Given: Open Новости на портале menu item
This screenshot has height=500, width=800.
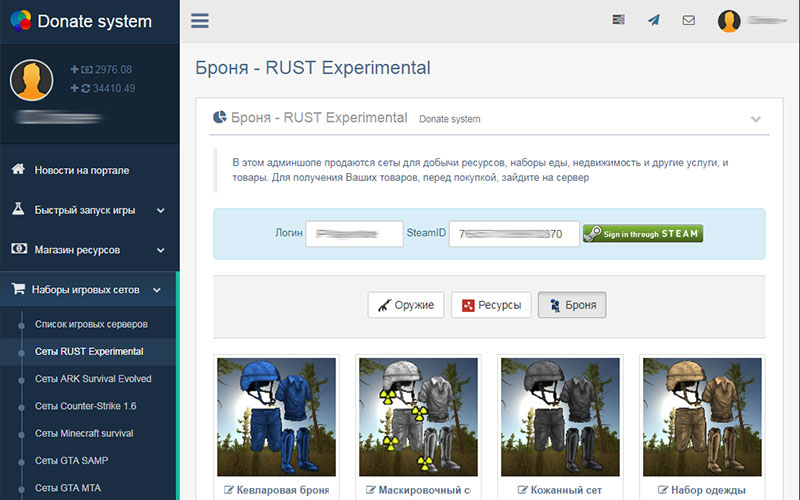Looking at the screenshot, I should coord(90,170).
